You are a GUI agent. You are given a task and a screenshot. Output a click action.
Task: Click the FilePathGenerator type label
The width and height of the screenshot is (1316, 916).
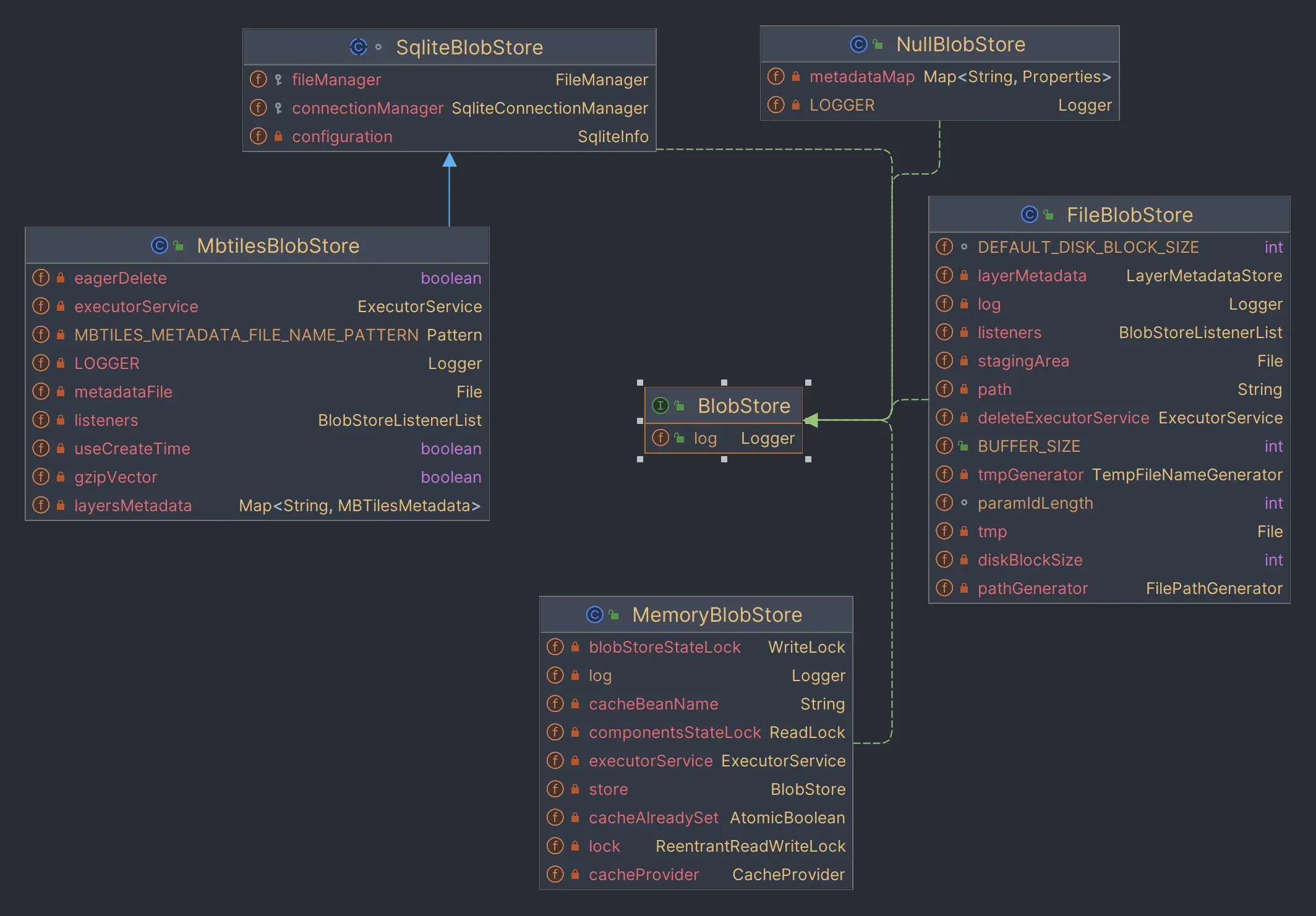[x=1214, y=588]
